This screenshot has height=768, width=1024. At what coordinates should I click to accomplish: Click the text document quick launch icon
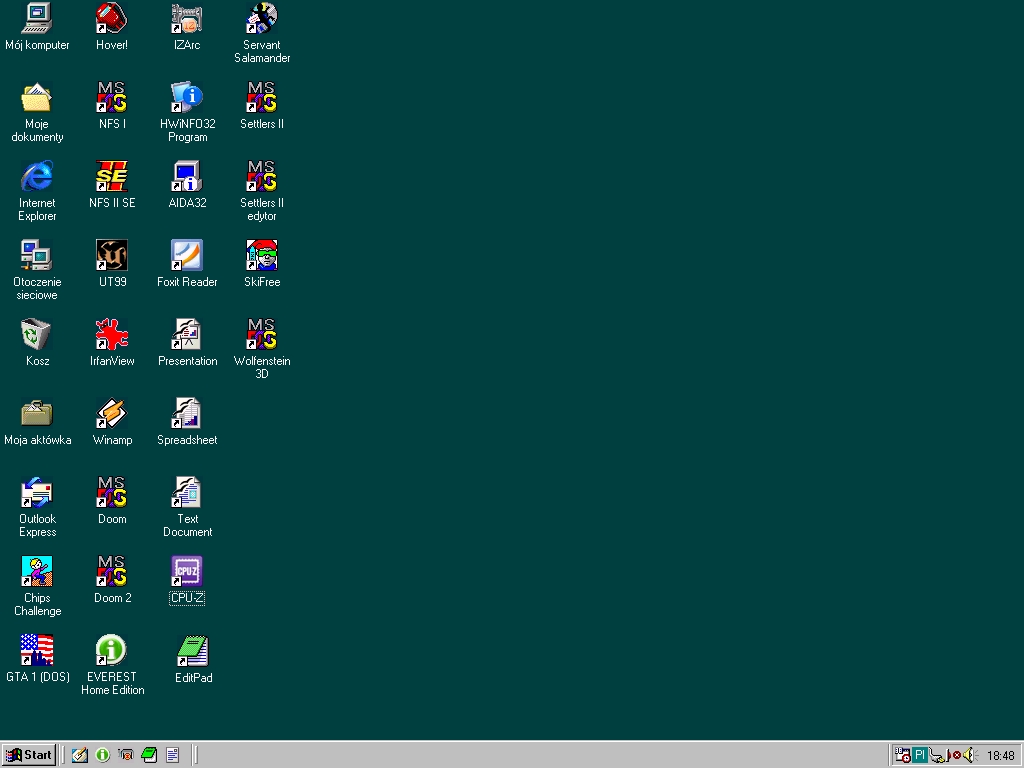coord(172,755)
